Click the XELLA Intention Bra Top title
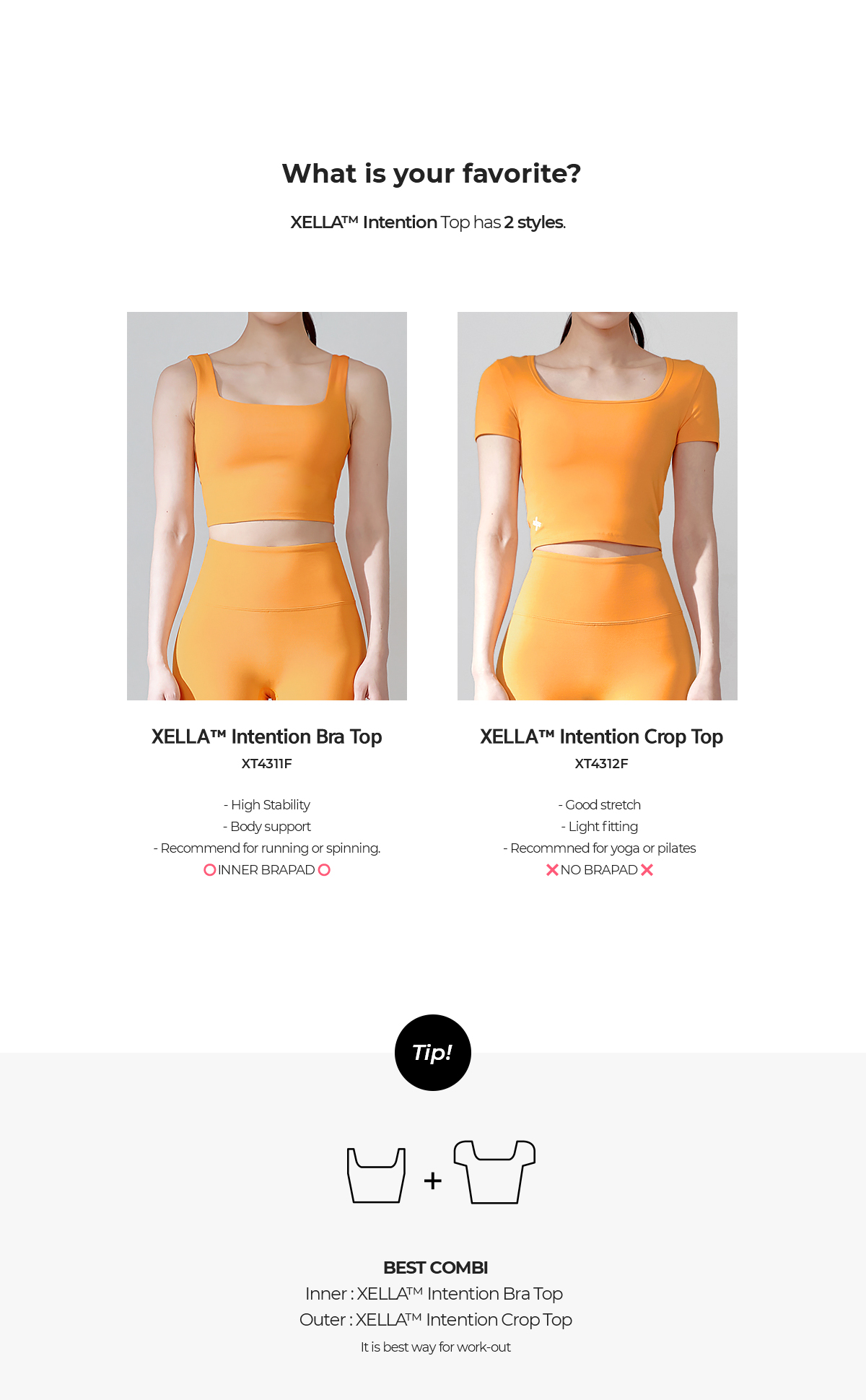 point(267,736)
